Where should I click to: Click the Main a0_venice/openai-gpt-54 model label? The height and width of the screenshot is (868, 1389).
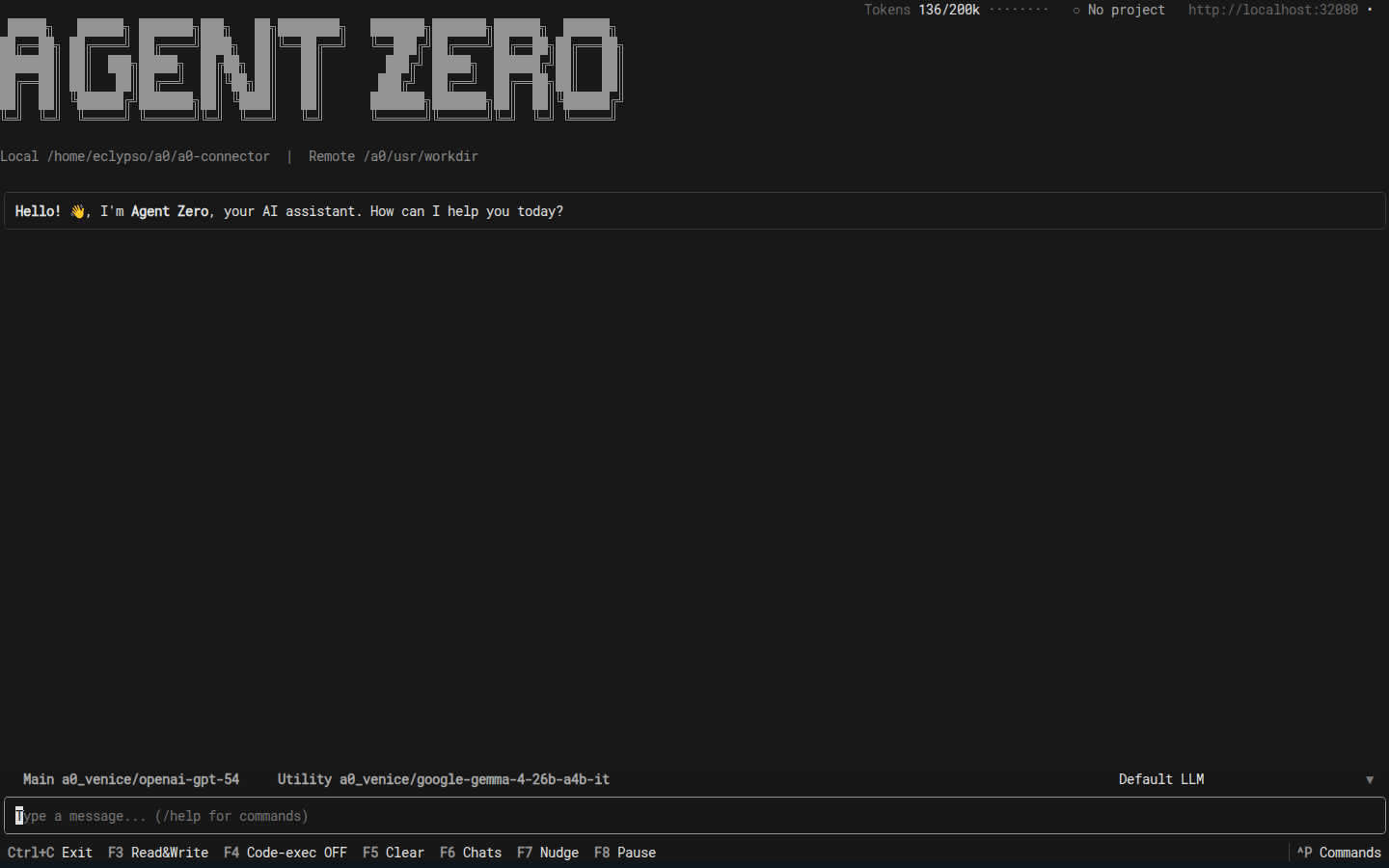point(131,779)
